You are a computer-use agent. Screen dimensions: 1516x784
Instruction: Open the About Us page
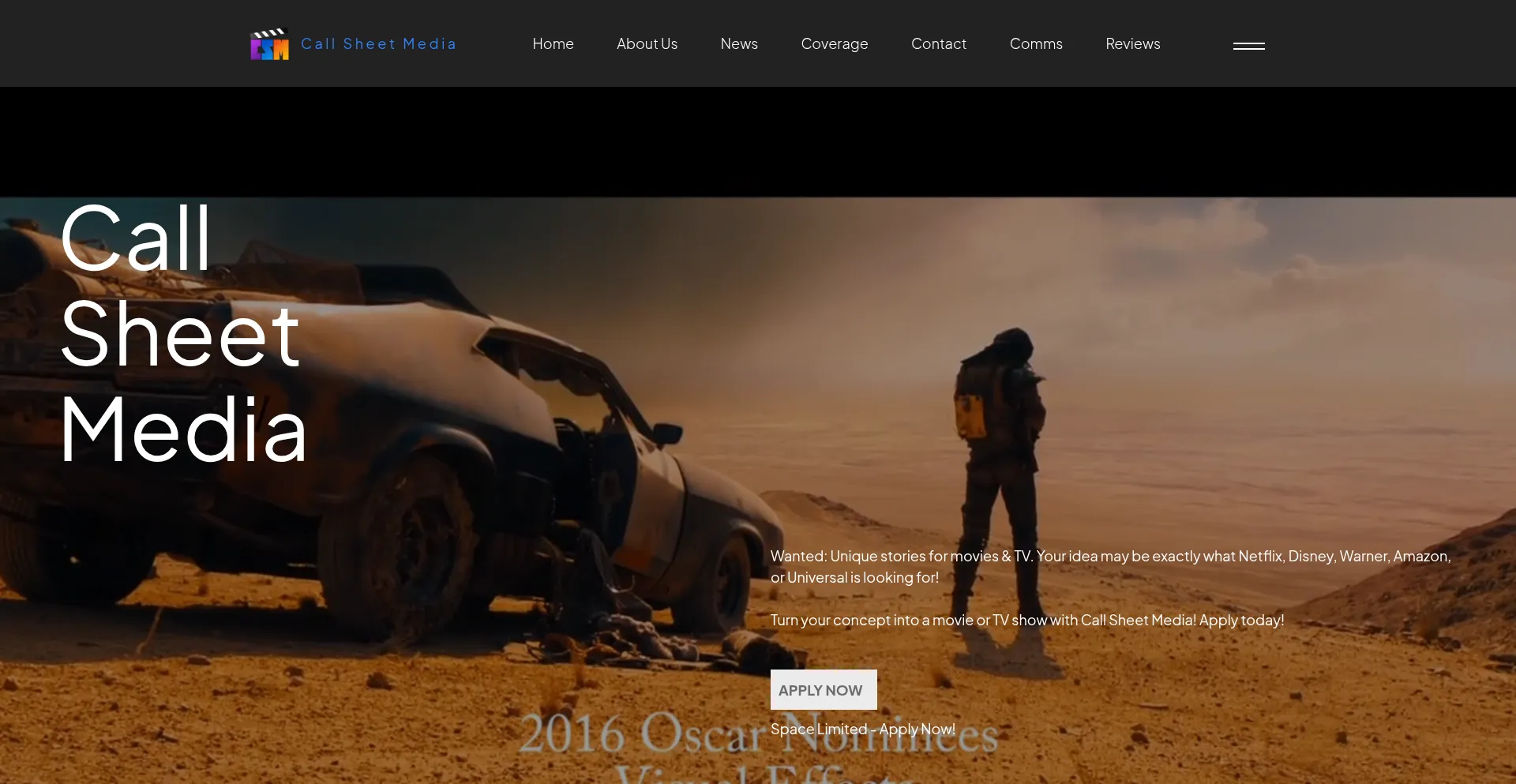(x=647, y=44)
